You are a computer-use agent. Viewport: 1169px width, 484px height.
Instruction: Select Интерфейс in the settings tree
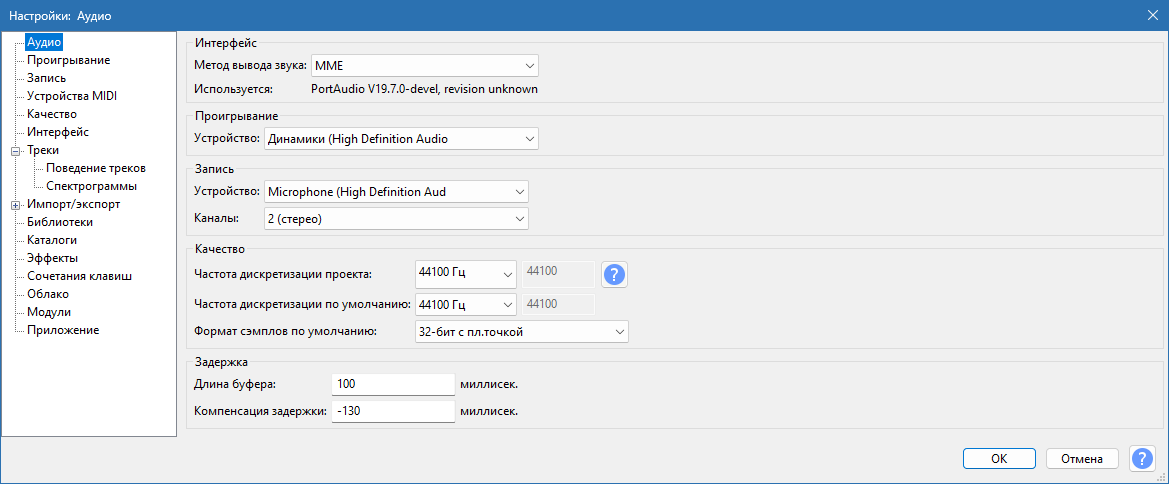point(57,132)
